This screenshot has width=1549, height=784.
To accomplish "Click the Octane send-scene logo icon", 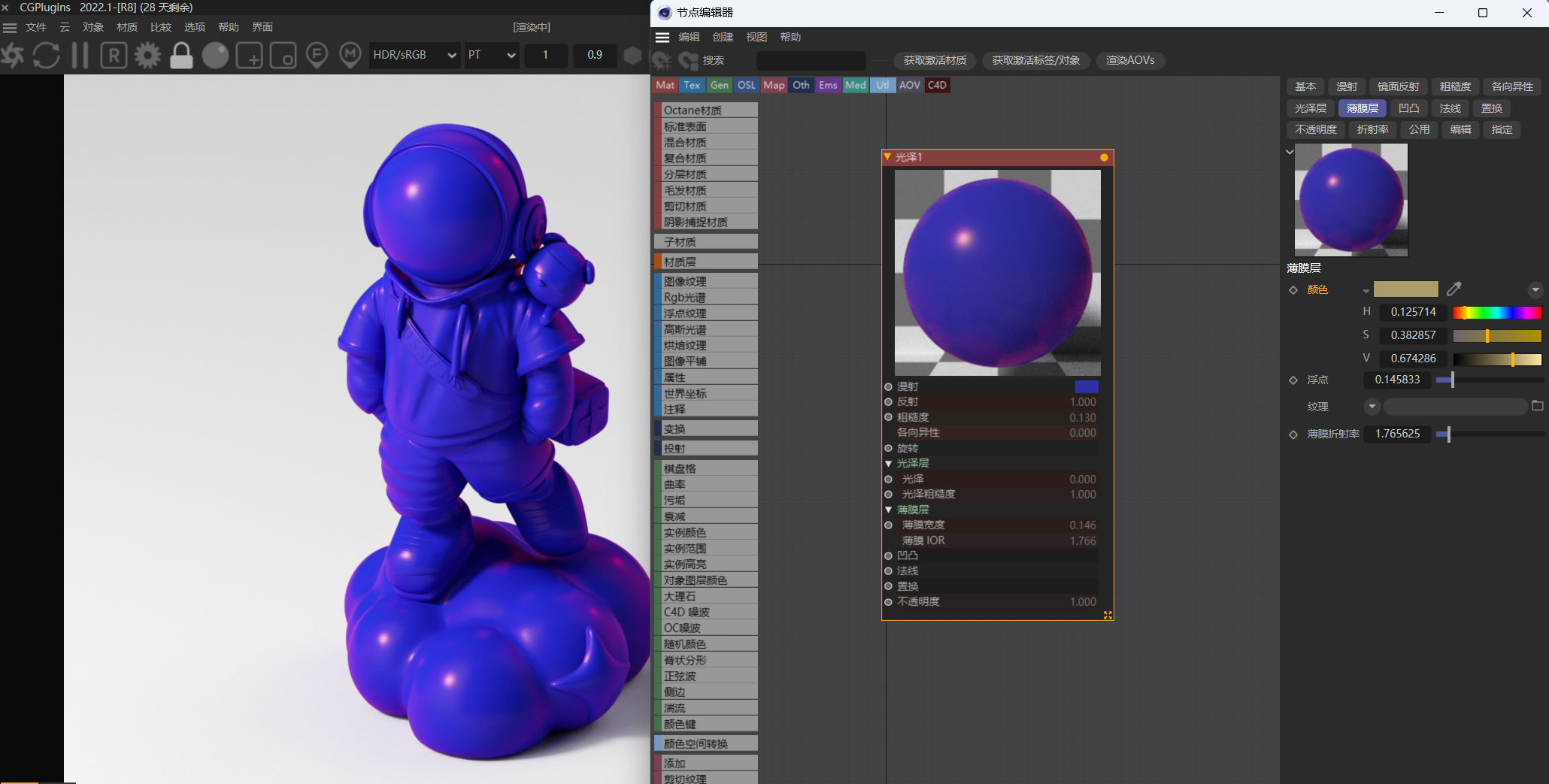I will [13, 55].
